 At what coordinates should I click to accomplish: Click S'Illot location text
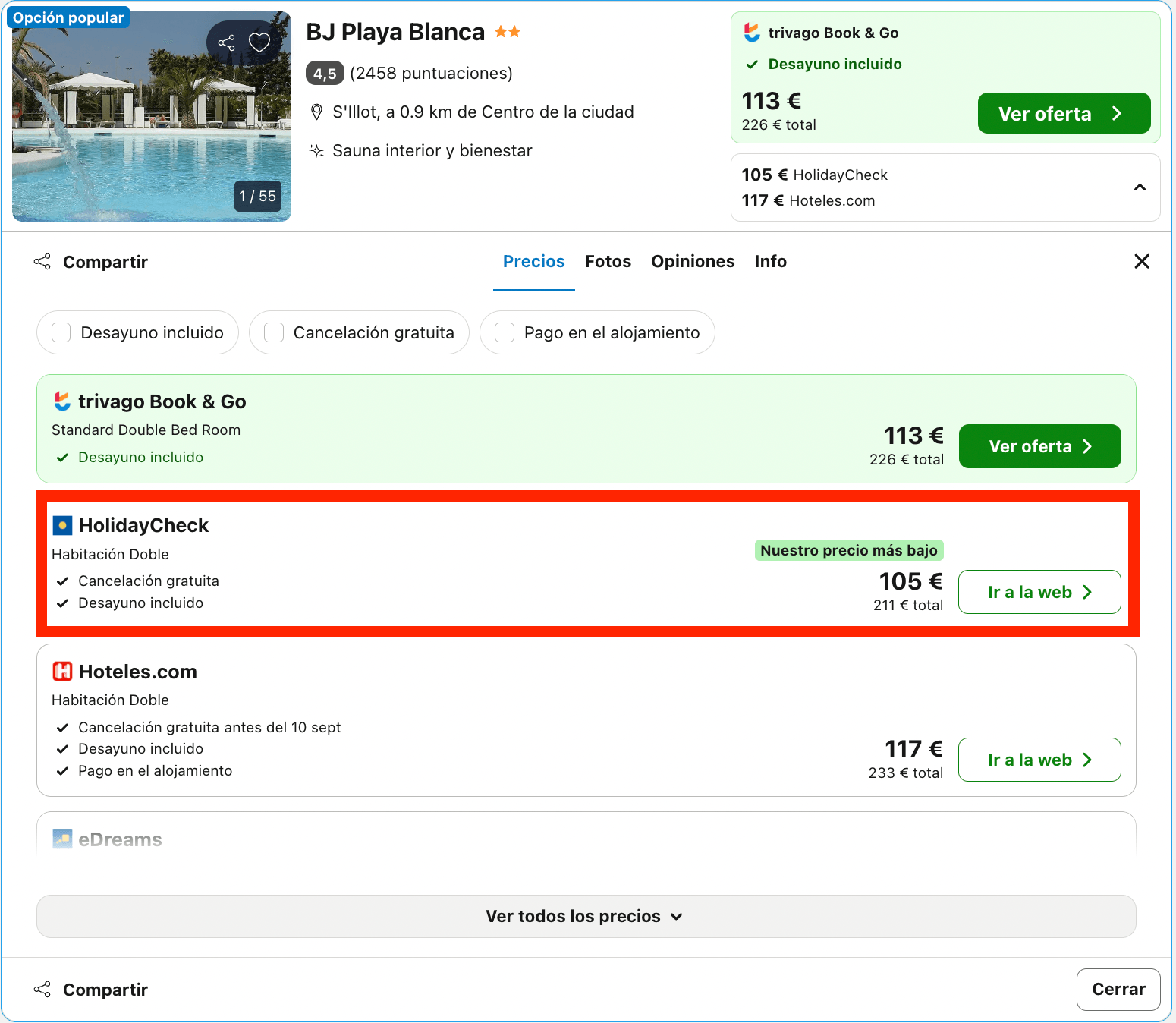pos(483,112)
